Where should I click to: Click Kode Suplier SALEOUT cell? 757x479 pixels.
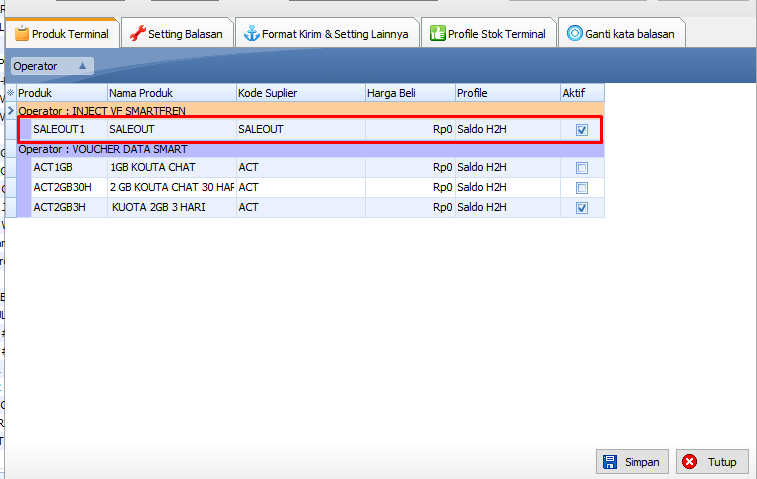301,129
